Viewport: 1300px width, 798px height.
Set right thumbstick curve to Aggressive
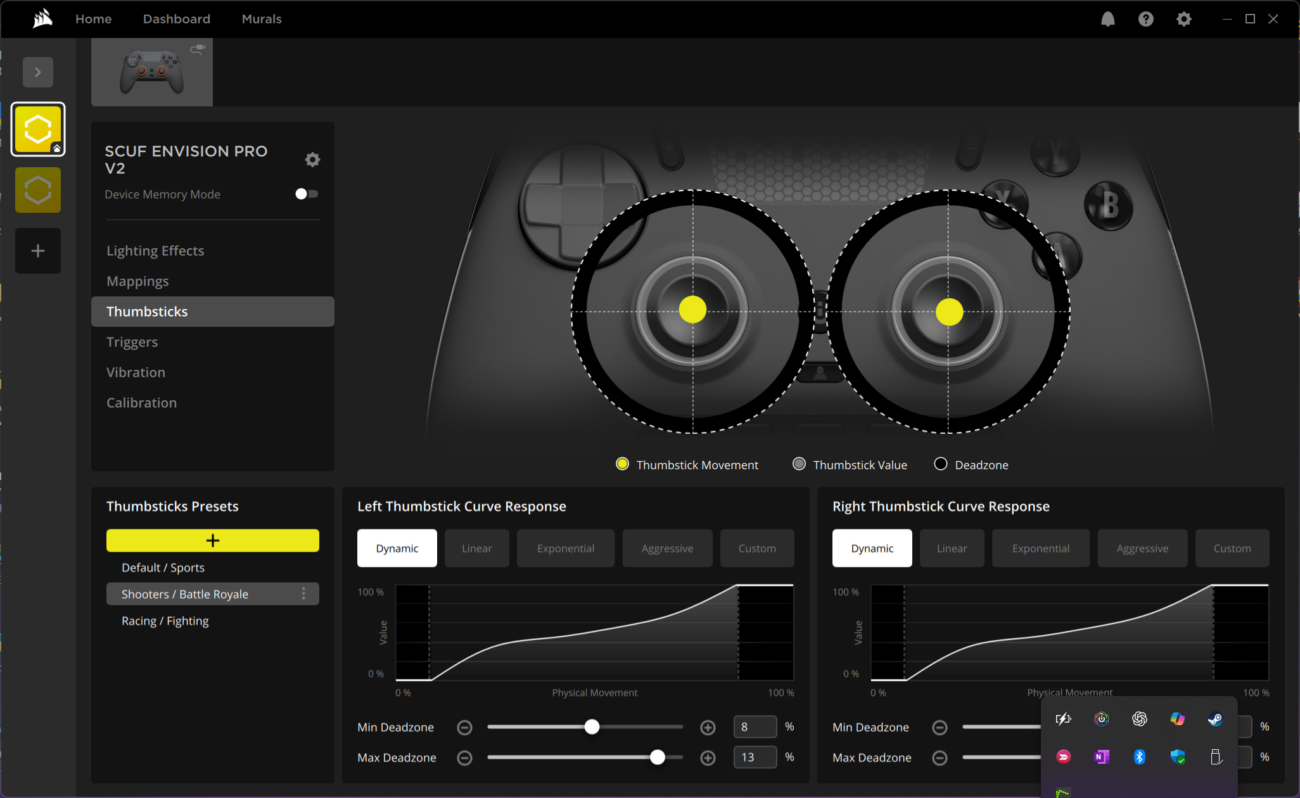coord(1142,548)
